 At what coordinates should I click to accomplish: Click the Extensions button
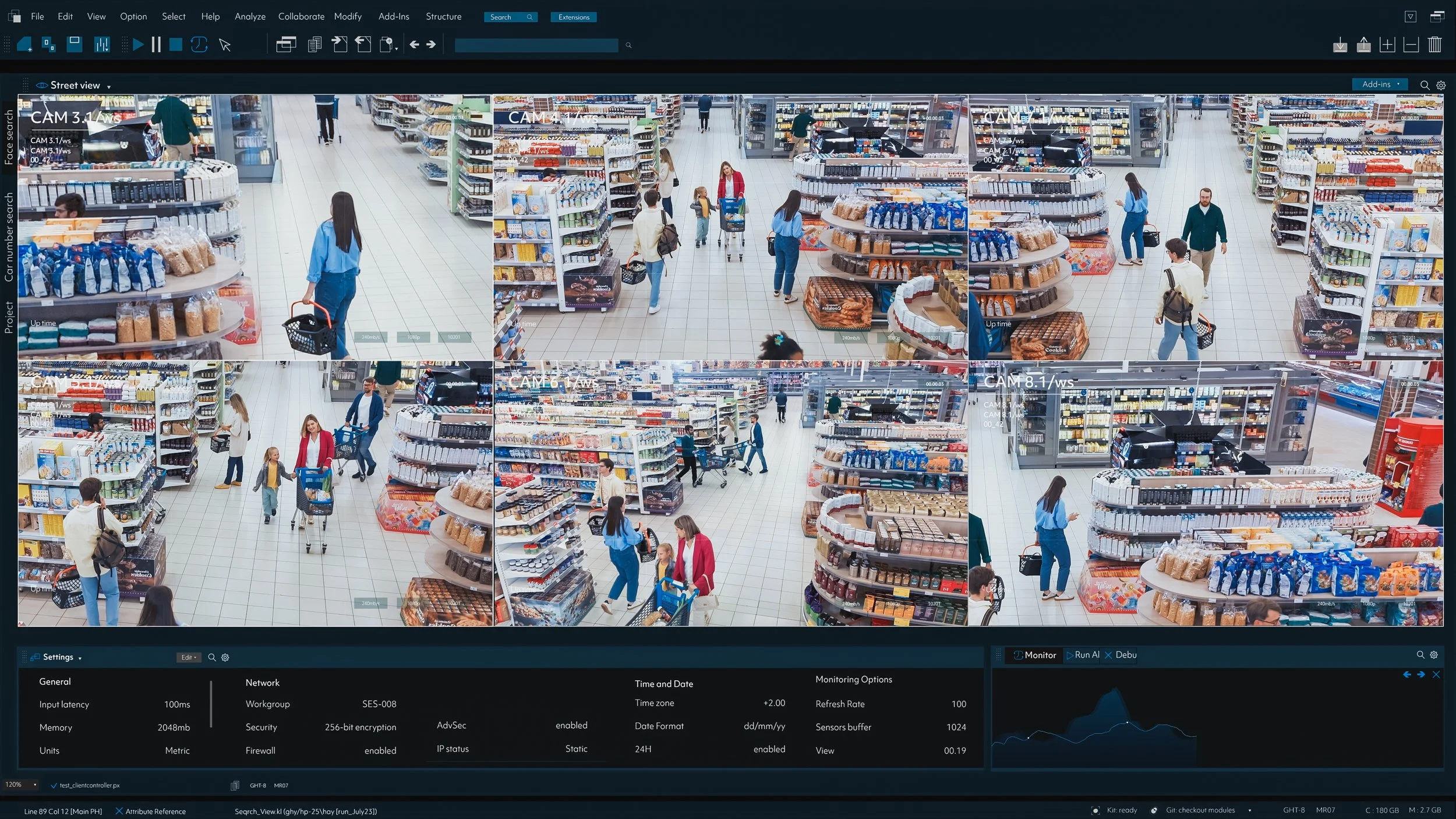[x=574, y=17]
